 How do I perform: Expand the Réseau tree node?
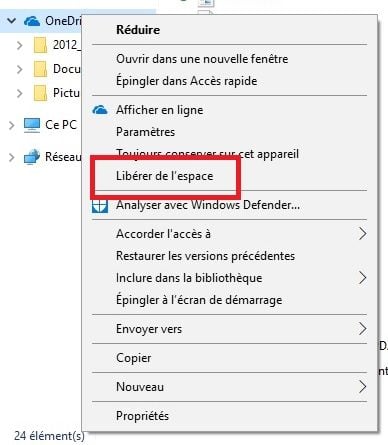(12, 157)
